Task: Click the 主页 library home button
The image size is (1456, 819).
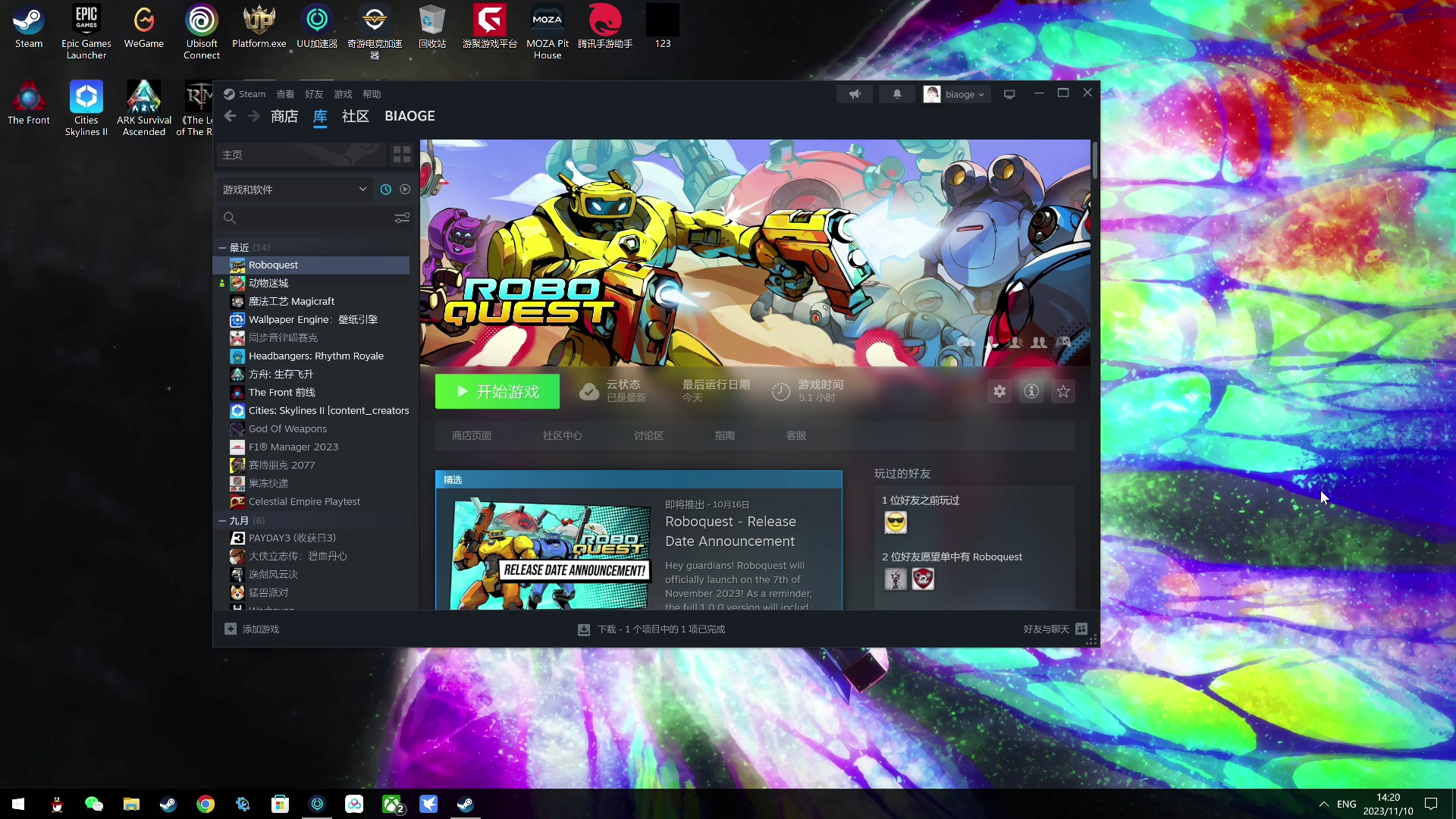Action: click(302, 155)
